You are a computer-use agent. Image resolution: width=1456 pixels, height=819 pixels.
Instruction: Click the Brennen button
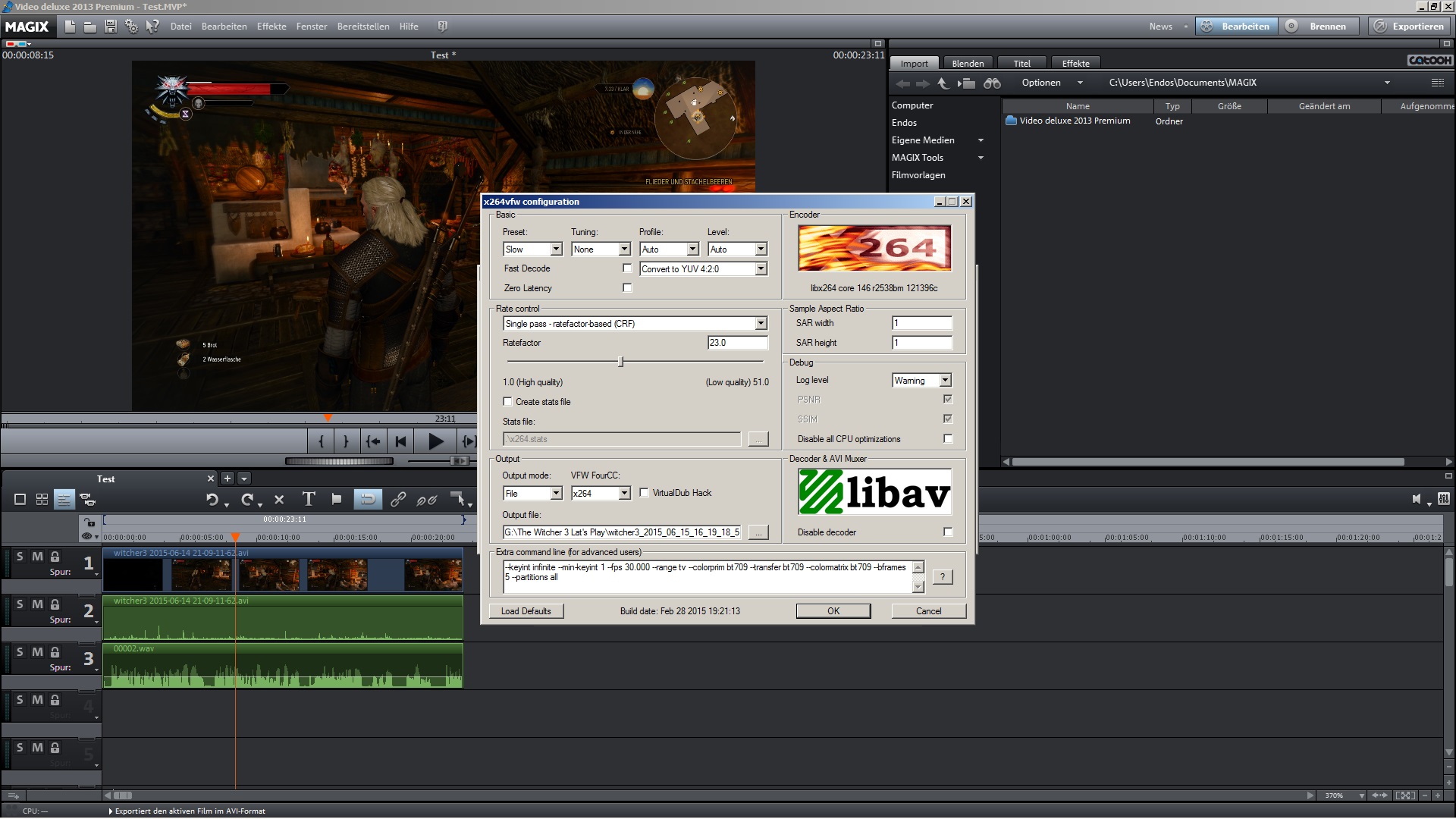(x=1320, y=27)
